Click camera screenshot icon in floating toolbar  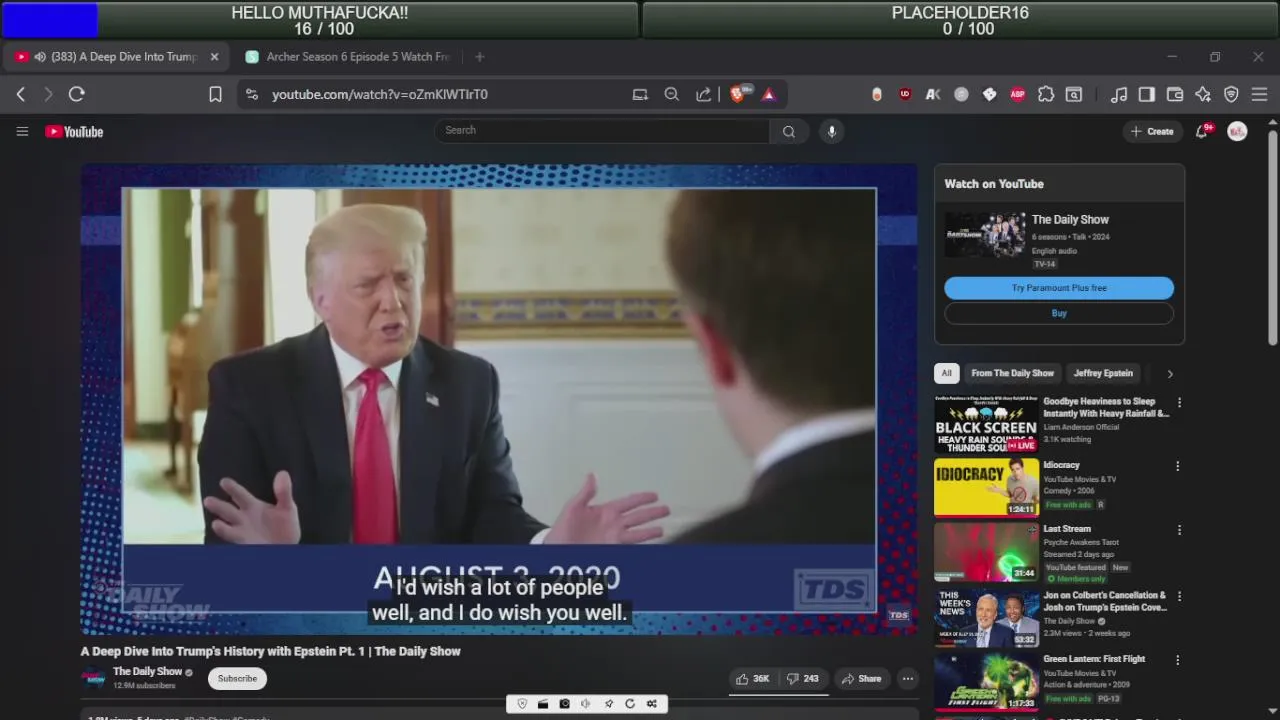pos(564,704)
